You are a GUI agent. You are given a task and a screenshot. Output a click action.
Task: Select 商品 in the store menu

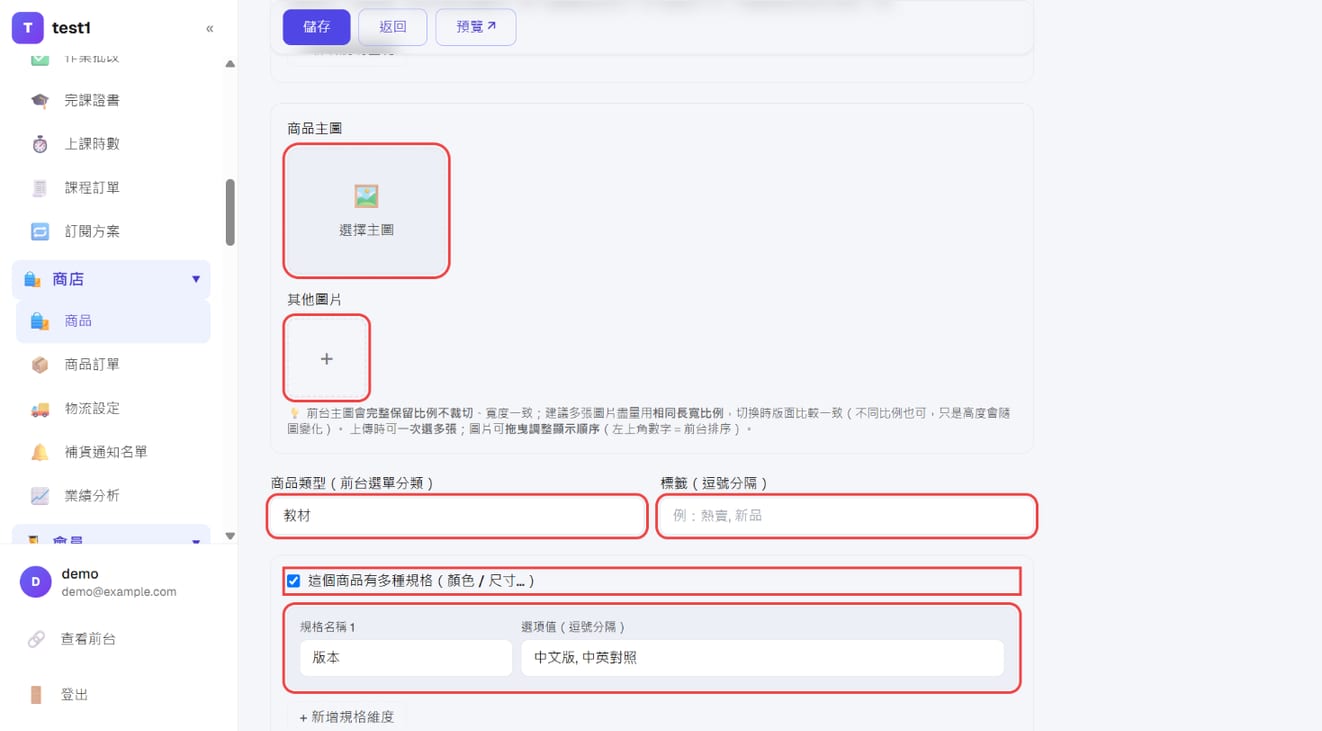113,321
